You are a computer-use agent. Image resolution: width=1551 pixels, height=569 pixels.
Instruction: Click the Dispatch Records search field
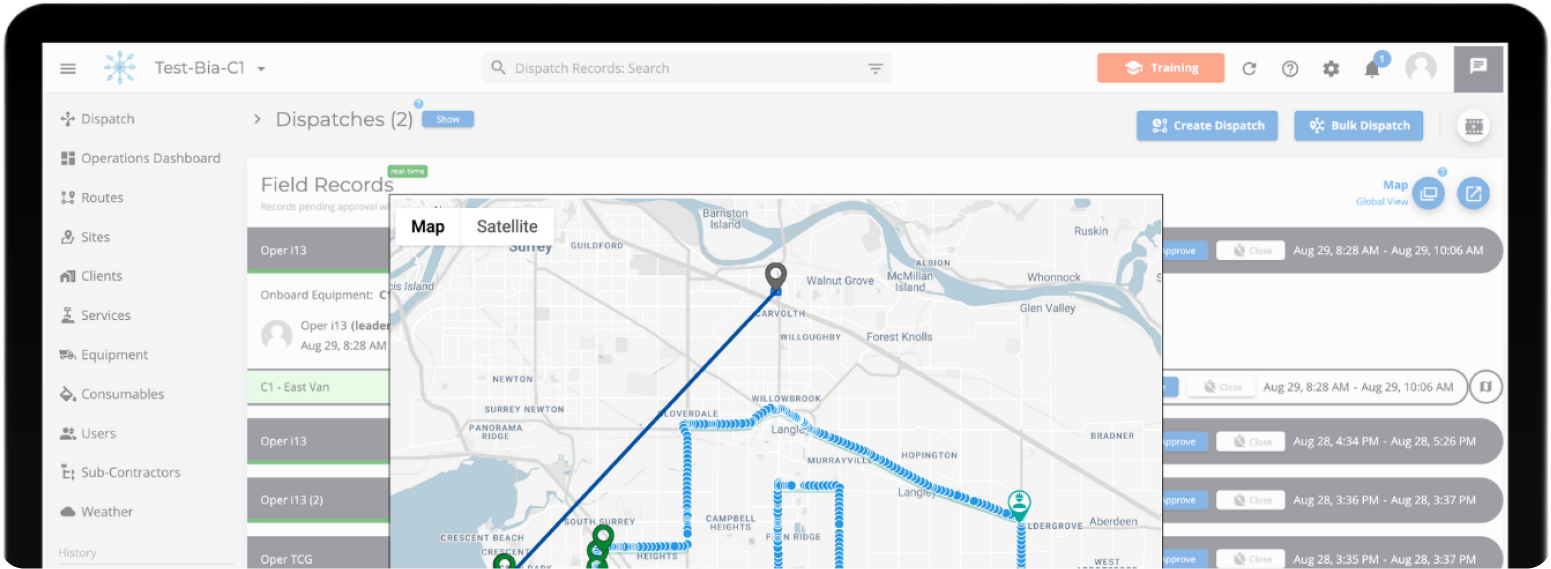680,69
